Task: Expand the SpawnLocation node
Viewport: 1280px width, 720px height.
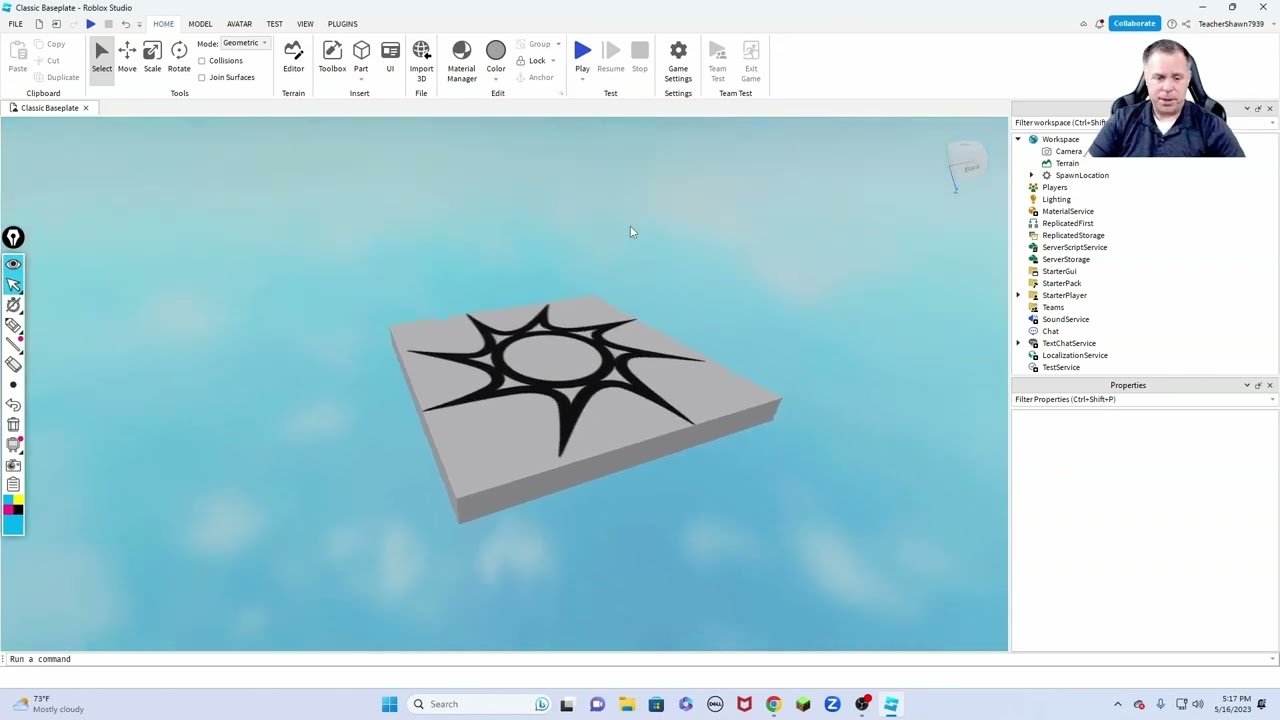Action: (x=1032, y=175)
